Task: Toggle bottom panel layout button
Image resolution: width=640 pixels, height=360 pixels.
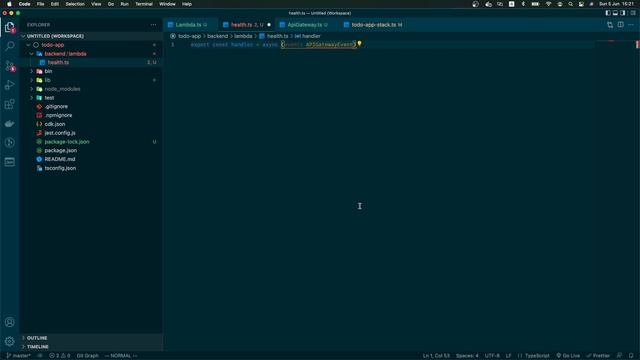Action: (615, 13)
